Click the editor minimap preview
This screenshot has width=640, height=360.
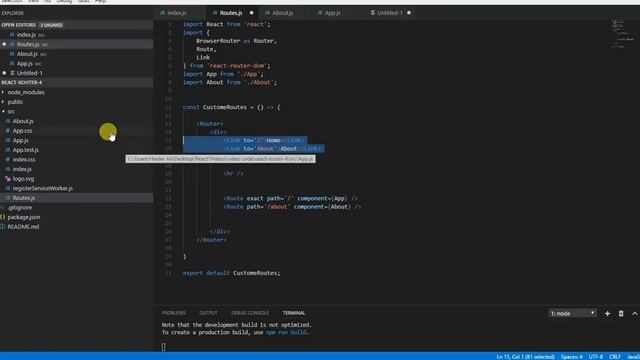622,33
